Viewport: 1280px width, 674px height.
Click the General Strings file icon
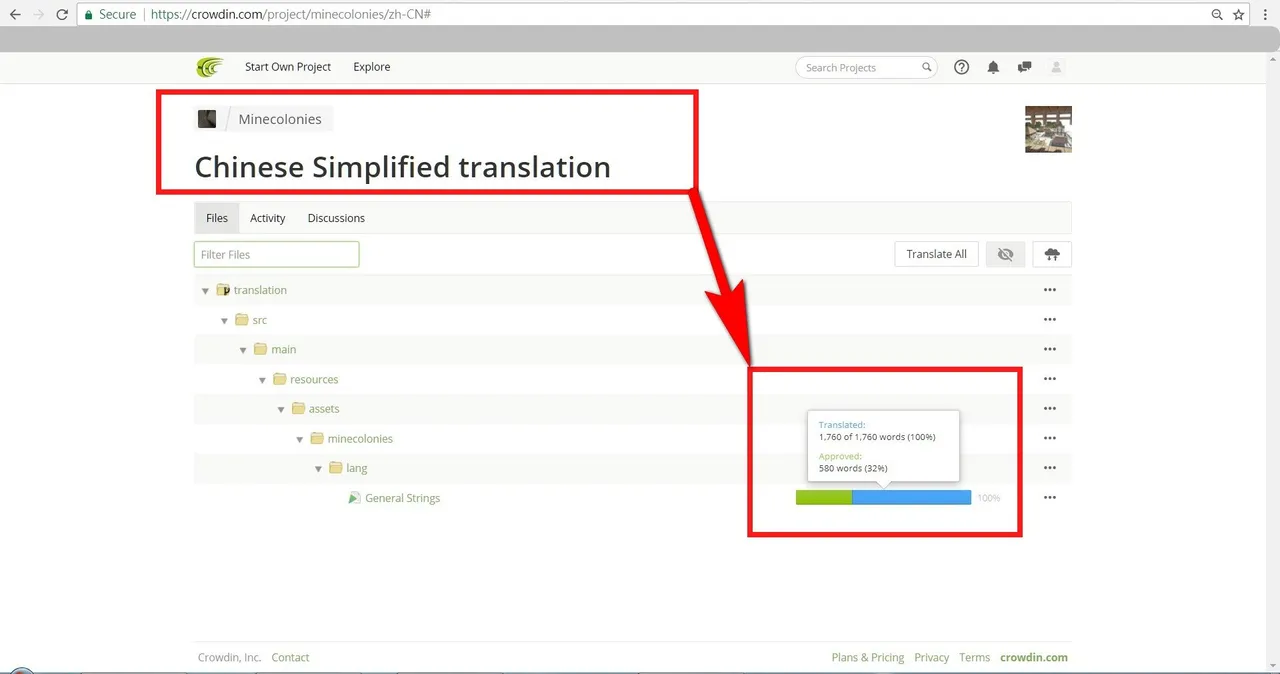click(354, 498)
